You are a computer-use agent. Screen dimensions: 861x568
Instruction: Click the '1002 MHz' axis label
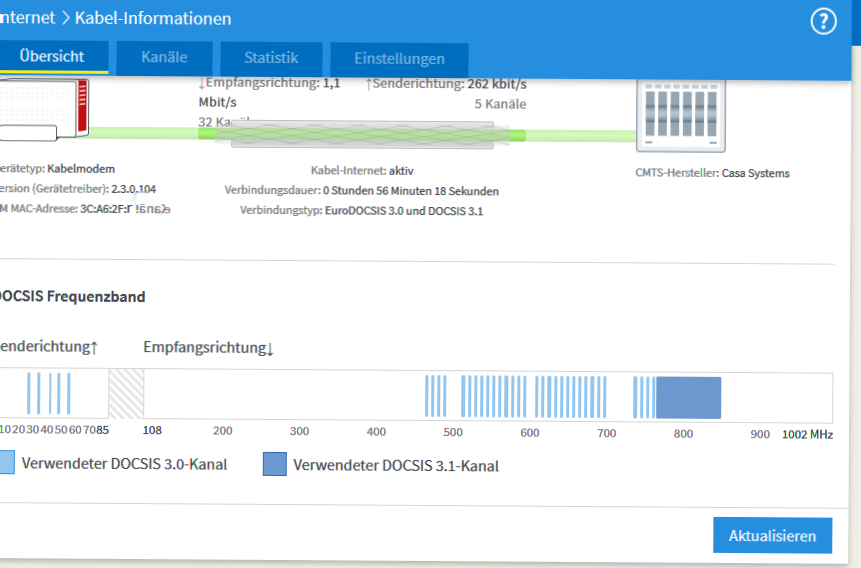(x=807, y=435)
